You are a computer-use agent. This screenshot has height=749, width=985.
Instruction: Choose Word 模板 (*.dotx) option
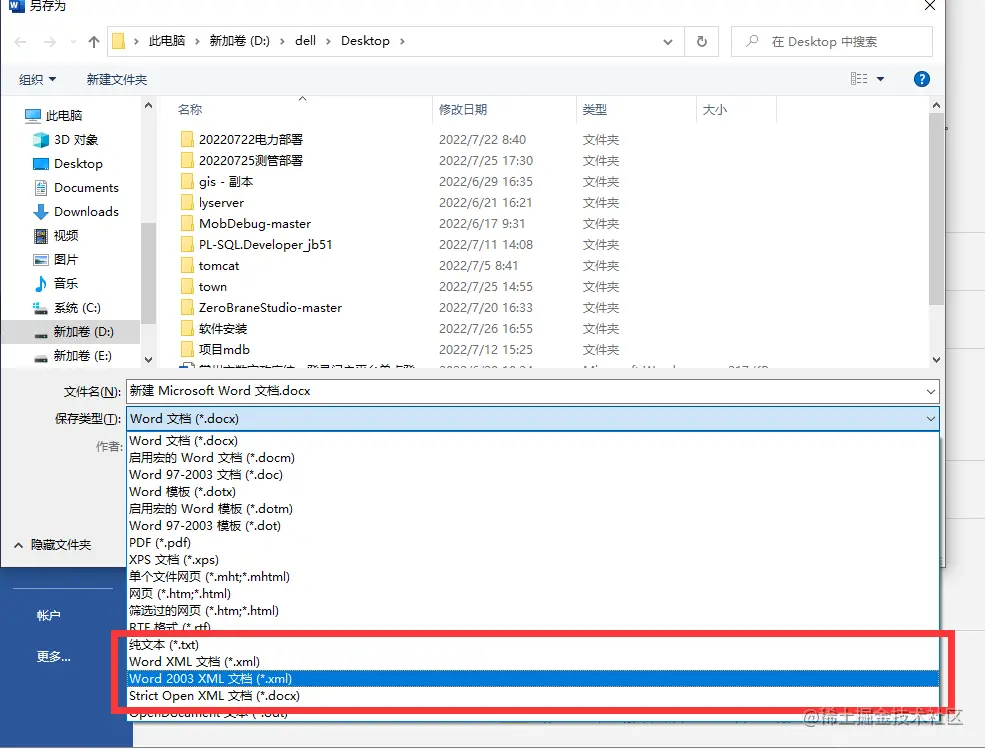pyautogui.click(x=533, y=491)
